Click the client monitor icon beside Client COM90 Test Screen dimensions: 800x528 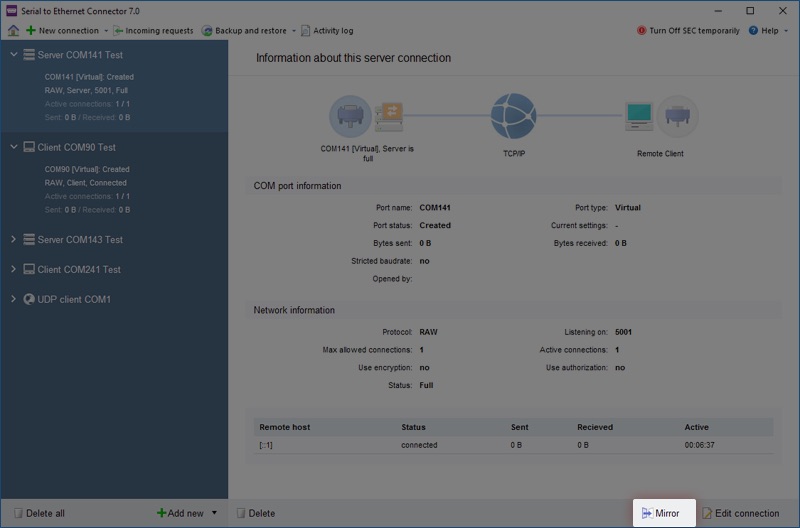pyautogui.click(x=29, y=147)
